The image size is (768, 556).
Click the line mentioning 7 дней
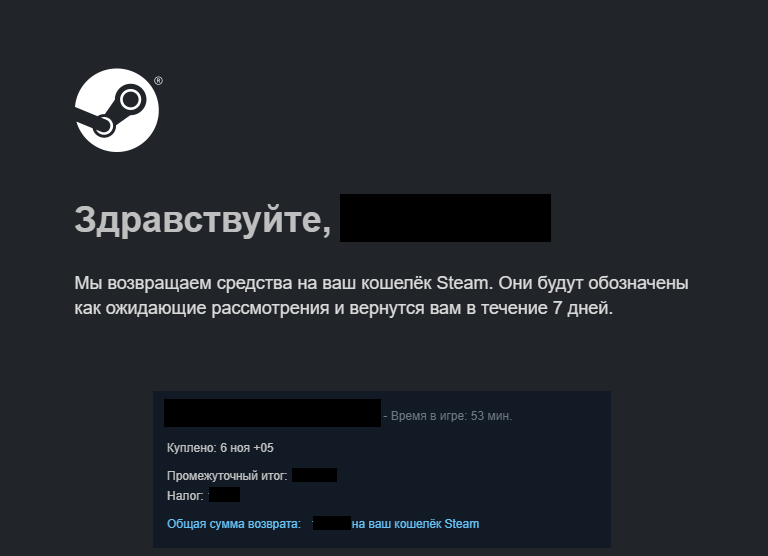click(x=343, y=308)
